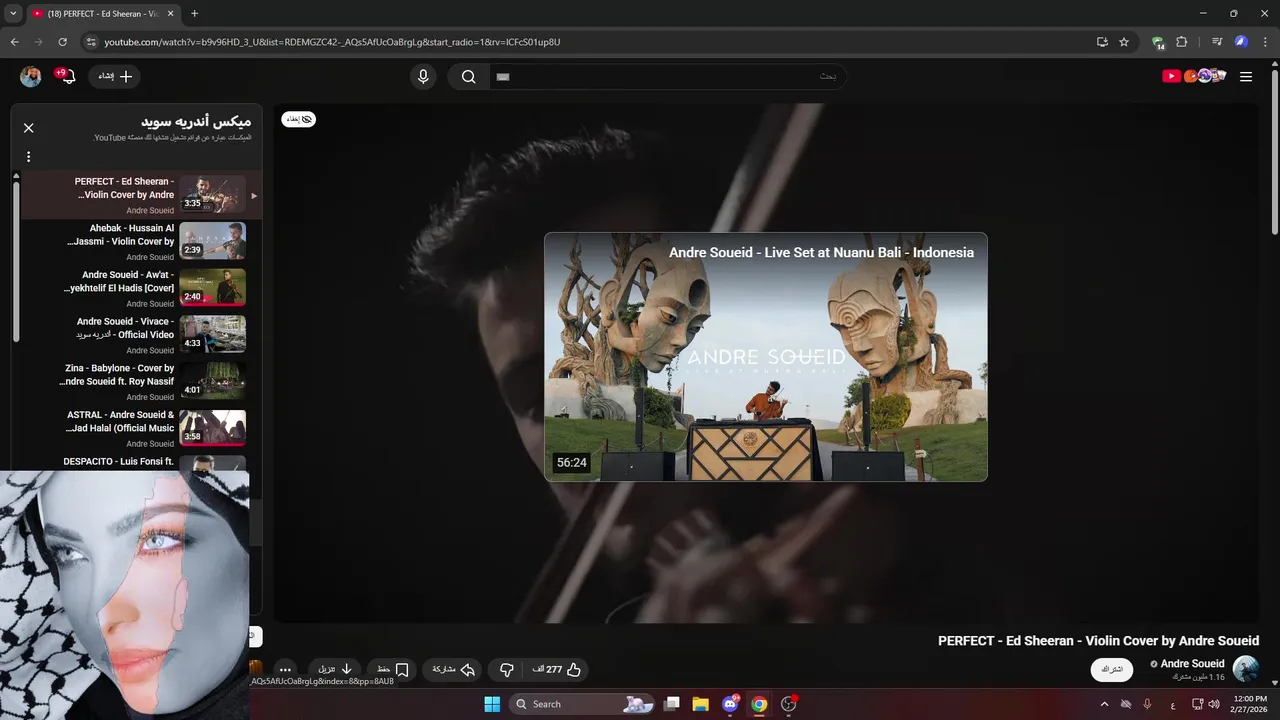Open the YouTube account avatar menu
Viewport: 1280px width, 720px height.
coord(31,77)
